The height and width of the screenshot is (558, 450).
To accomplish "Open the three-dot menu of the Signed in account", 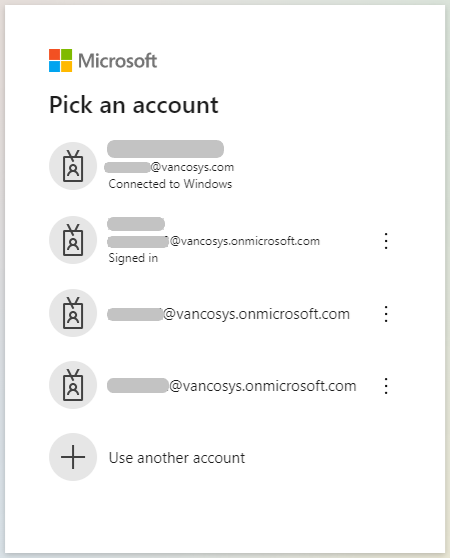I will click(386, 241).
